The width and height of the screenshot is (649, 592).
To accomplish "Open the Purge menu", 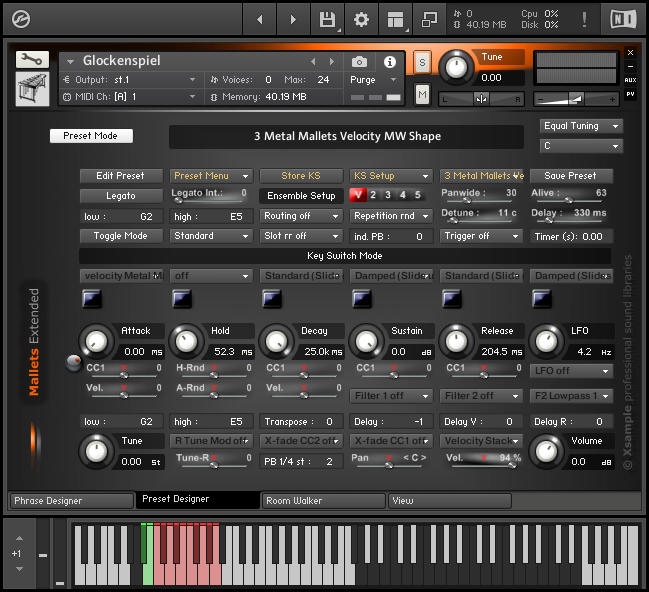I will (x=373, y=79).
